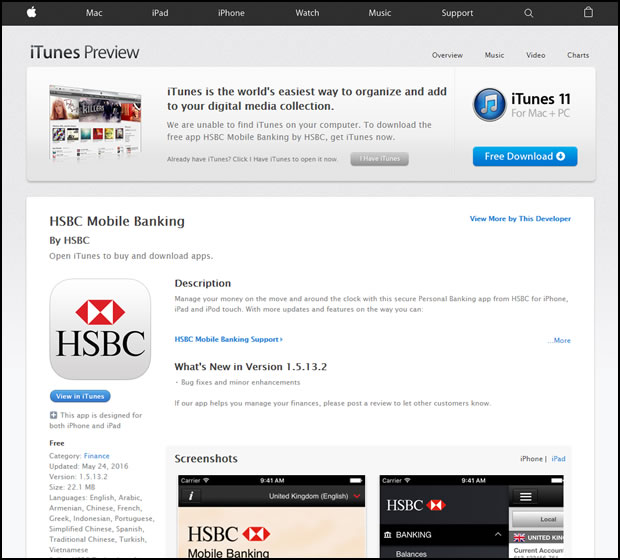The image size is (620, 560).
Task: Click 'Updated: May 24, 2016' text
Action: click(x=89, y=466)
